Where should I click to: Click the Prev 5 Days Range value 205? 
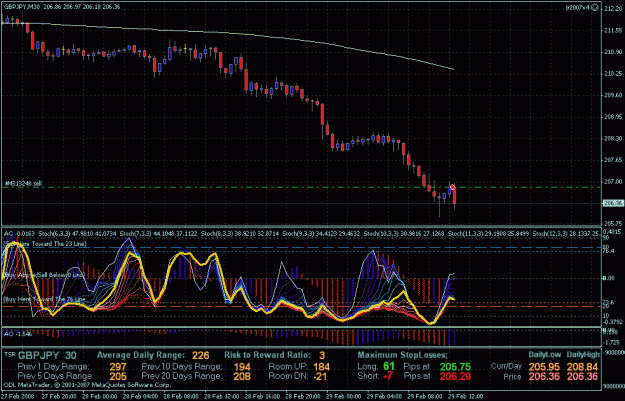point(118,376)
